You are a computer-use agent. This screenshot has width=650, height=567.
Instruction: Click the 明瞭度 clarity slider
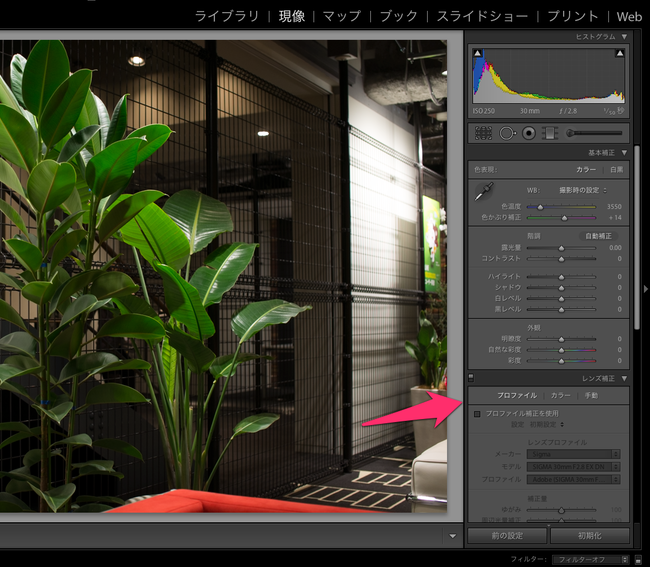pyautogui.click(x=561, y=339)
